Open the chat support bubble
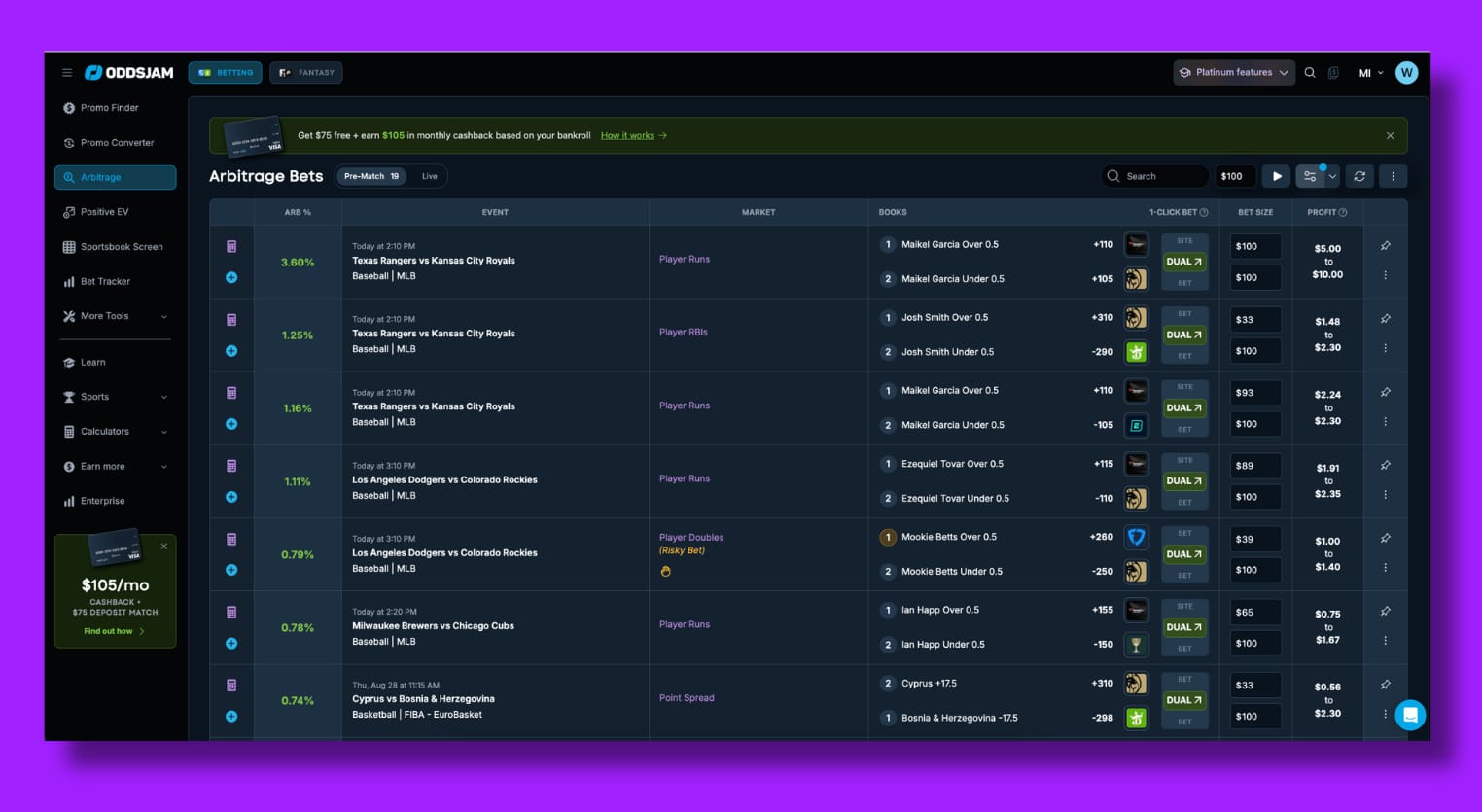Viewport: 1482px width, 812px height. coord(1410,715)
